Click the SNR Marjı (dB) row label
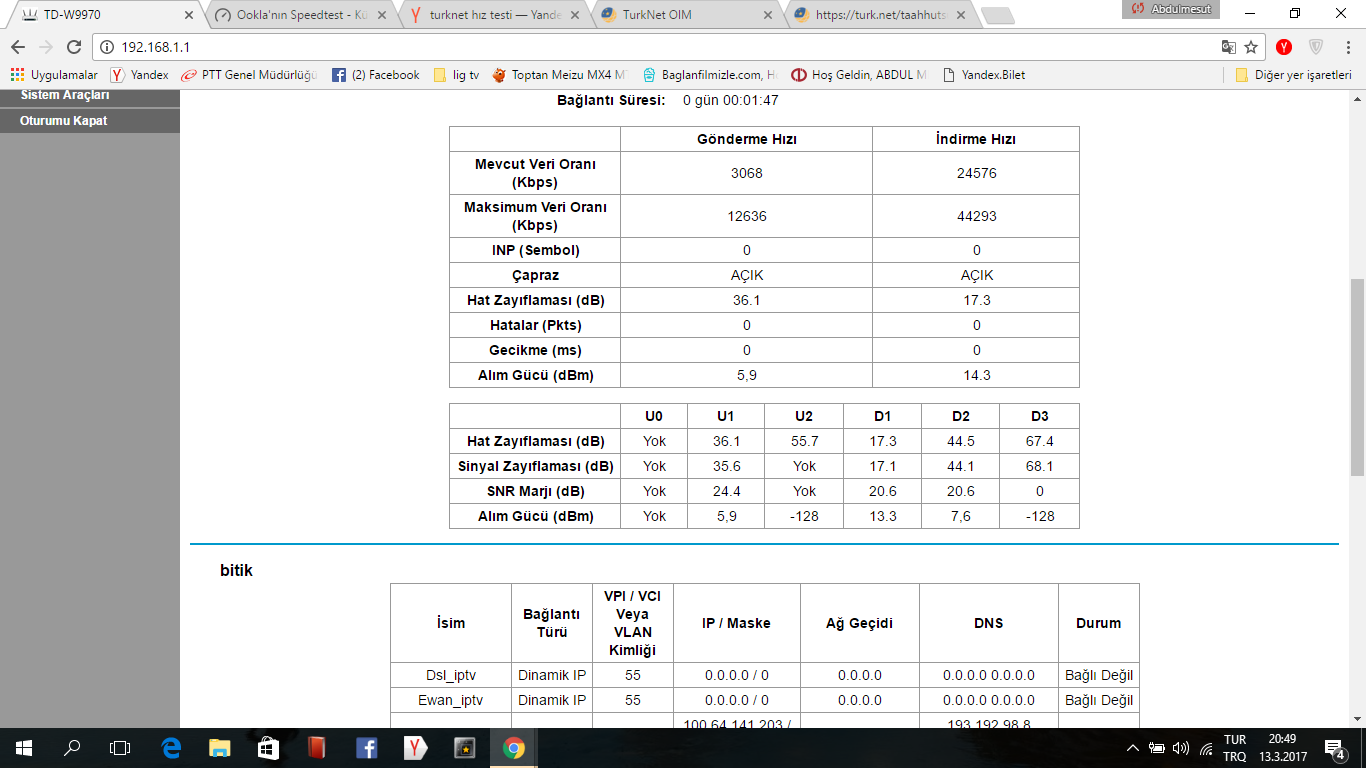The image size is (1366, 768). [x=535, y=491]
